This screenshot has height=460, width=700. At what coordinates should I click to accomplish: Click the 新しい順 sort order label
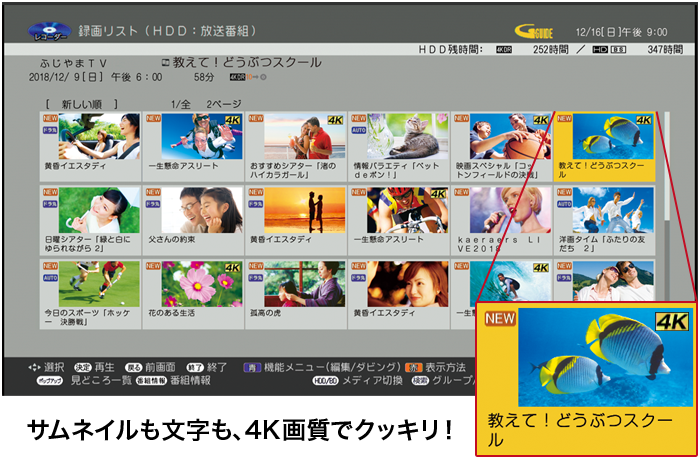tap(82, 105)
